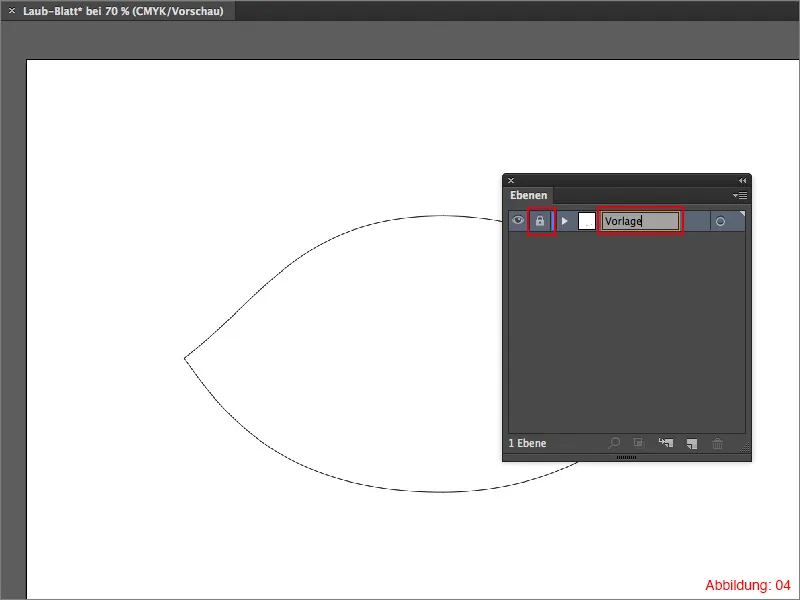This screenshot has height=600, width=800.
Task: Click the Locate Object magnifier icon
Action: (x=613, y=442)
